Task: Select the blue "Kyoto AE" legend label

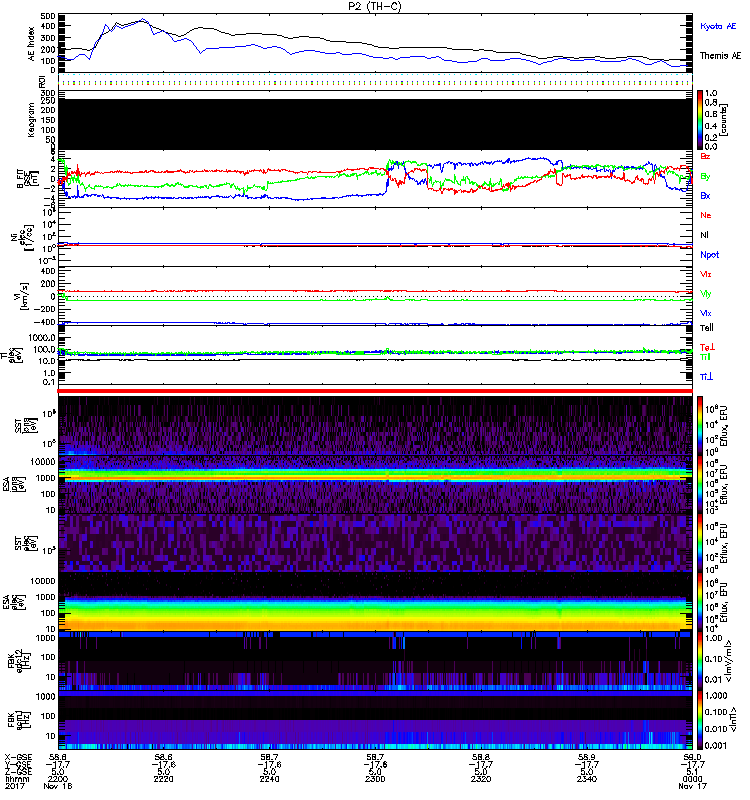Action: tap(718, 26)
